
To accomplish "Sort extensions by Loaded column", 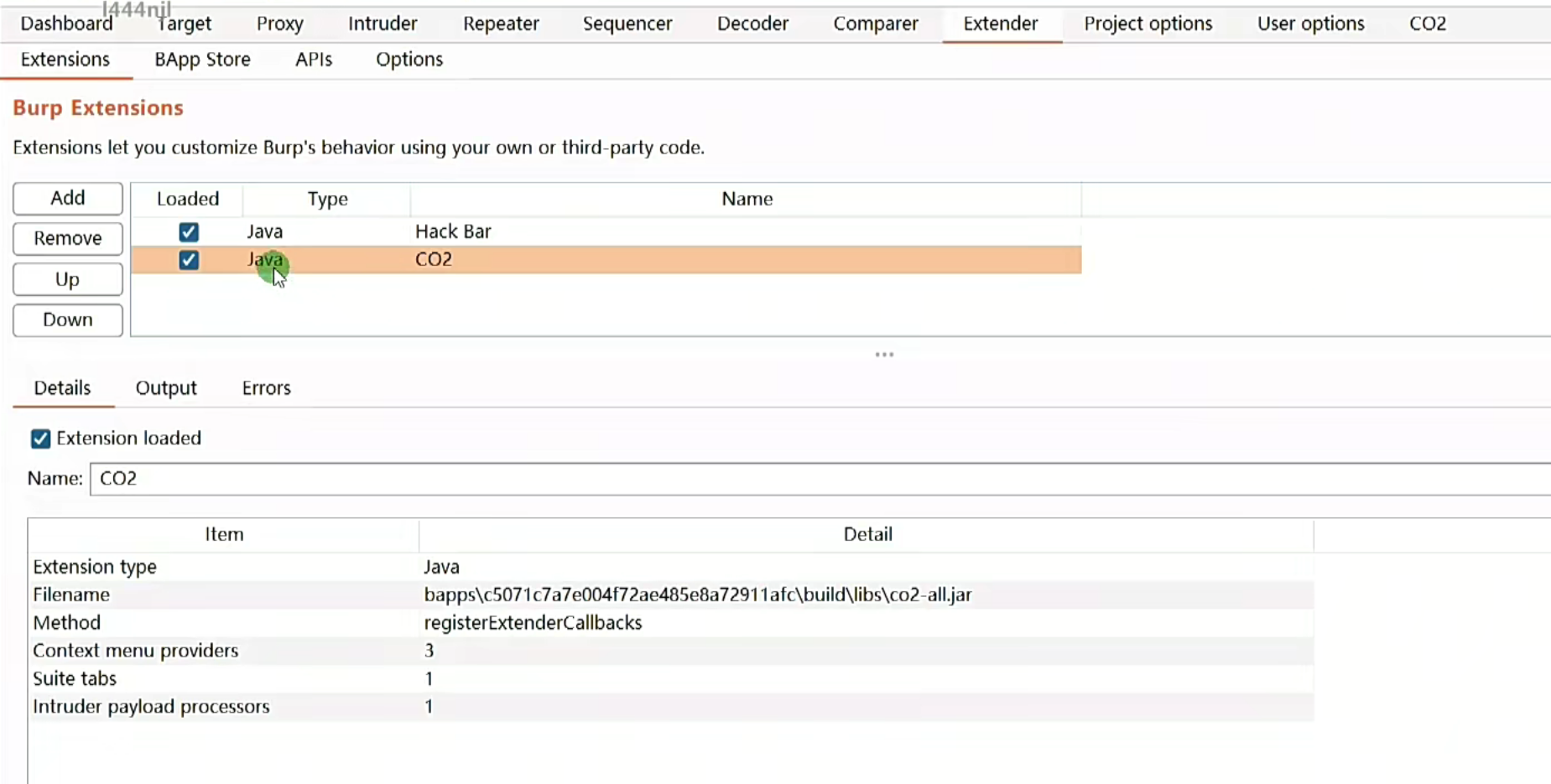I will (x=188, y=199).
